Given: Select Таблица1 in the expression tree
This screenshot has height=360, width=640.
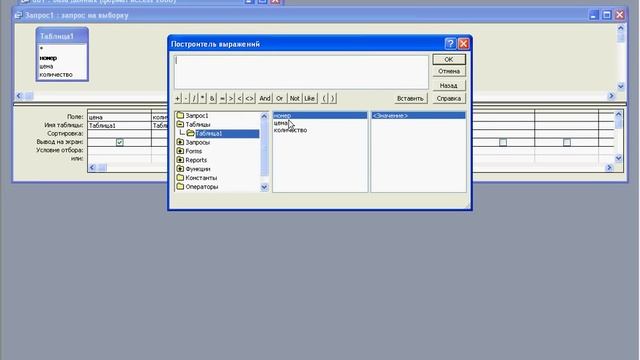Looking at the screenshot, I should pyautogui.click(x=209, y=133).
